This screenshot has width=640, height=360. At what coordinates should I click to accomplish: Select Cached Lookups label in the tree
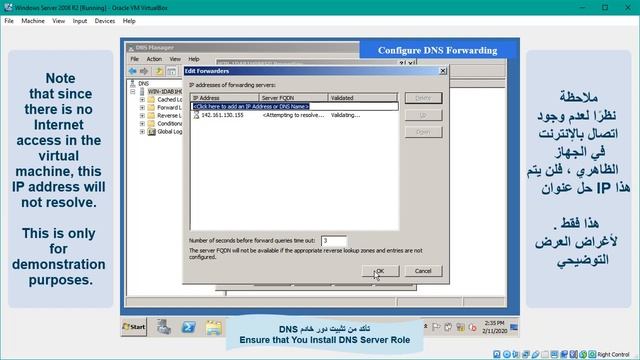click(169, 100)
